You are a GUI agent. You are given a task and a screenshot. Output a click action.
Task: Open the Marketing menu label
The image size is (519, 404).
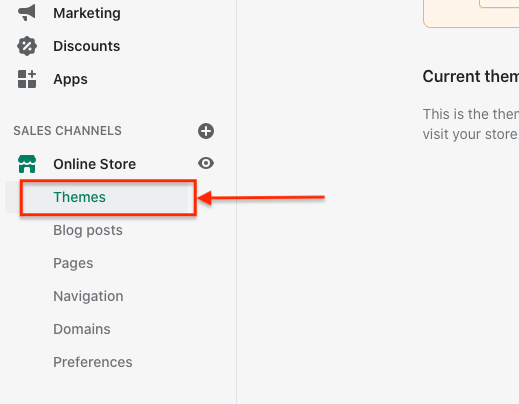pos(87,13)
